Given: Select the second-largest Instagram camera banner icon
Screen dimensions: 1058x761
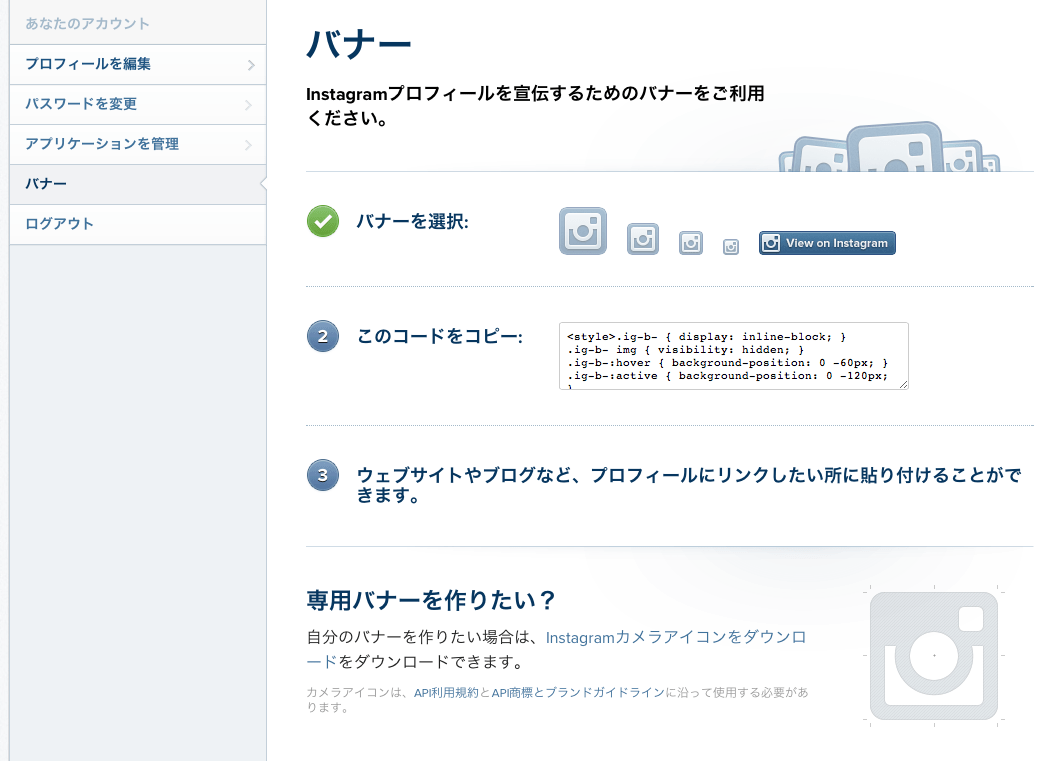Looking at the screenshot, I should [642, 239].
